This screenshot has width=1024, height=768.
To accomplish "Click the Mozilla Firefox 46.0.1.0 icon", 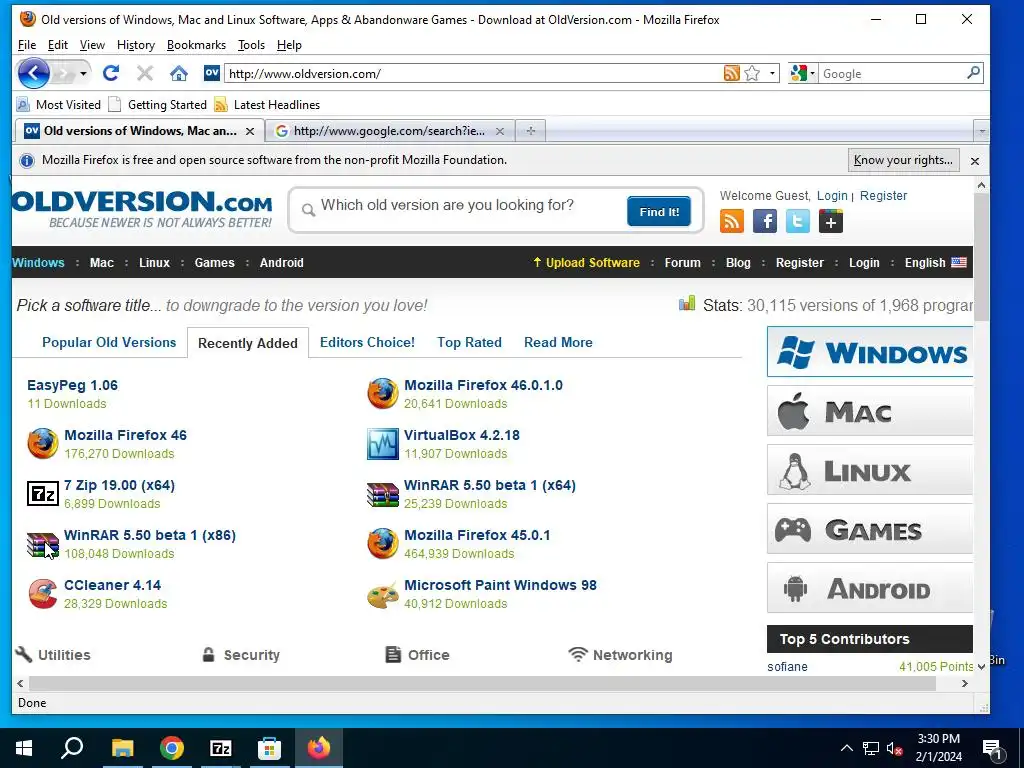I will (383, 394).
